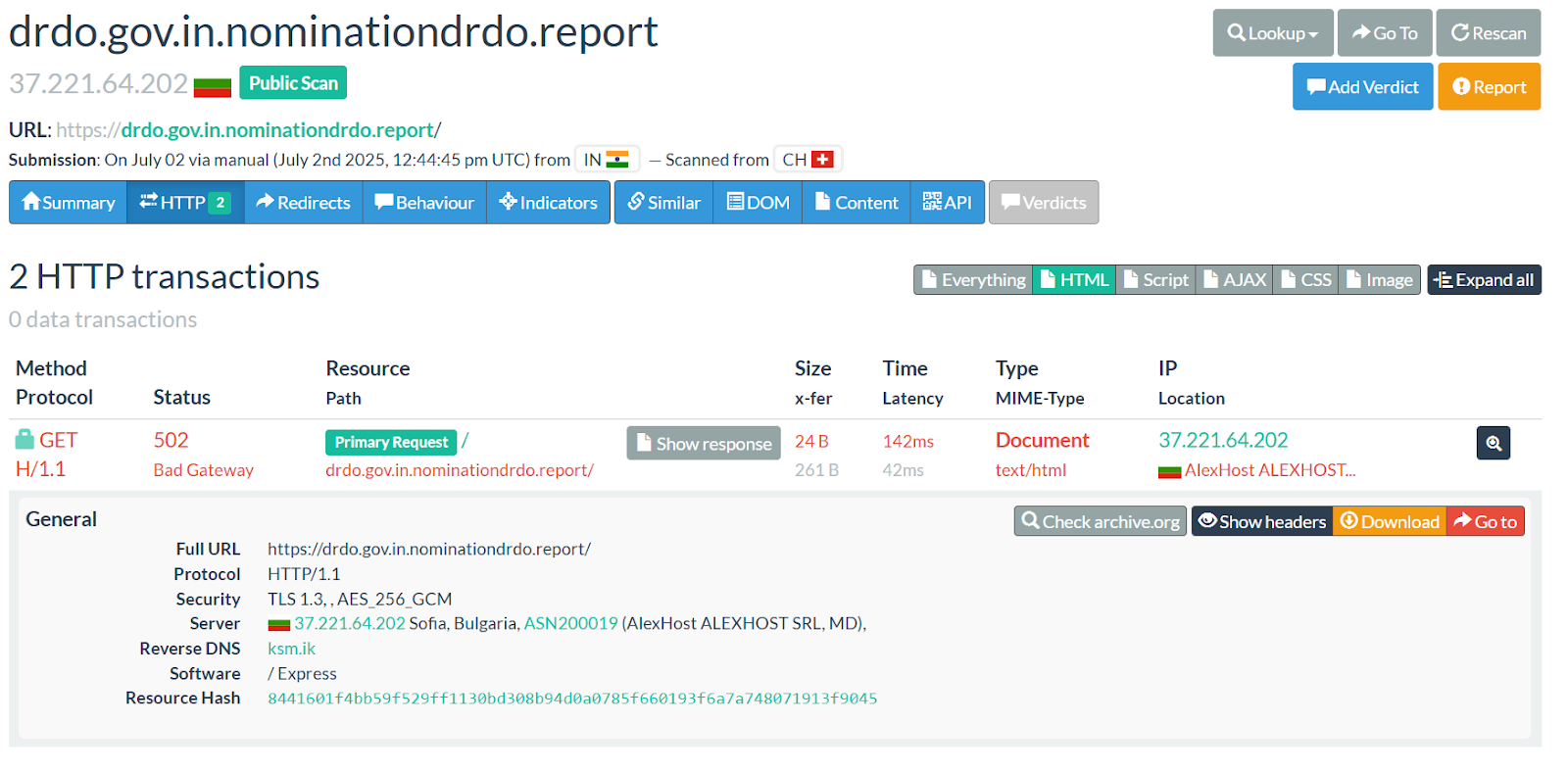
Task: Check archive.org for this resource
Action: [1100, 521]
